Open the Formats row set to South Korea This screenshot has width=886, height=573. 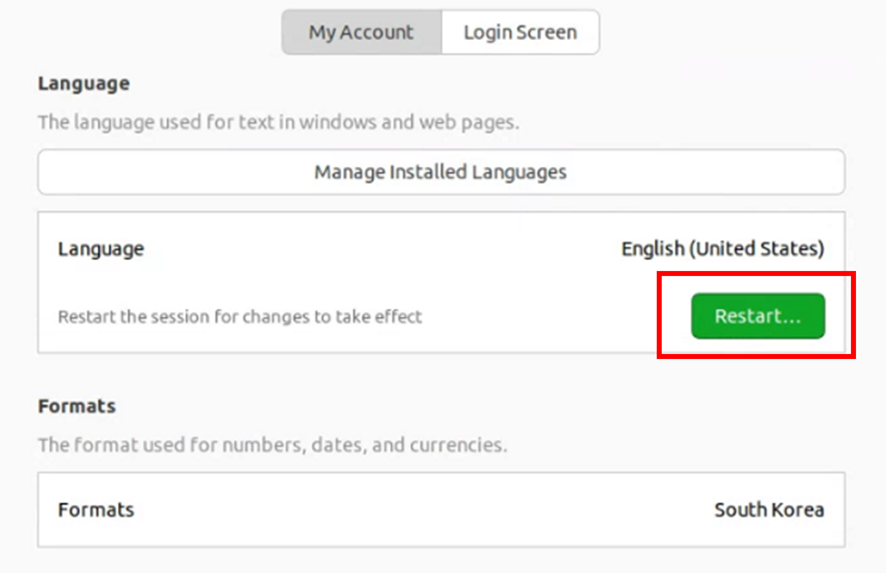pyautogui.click(x=441, y=510)
